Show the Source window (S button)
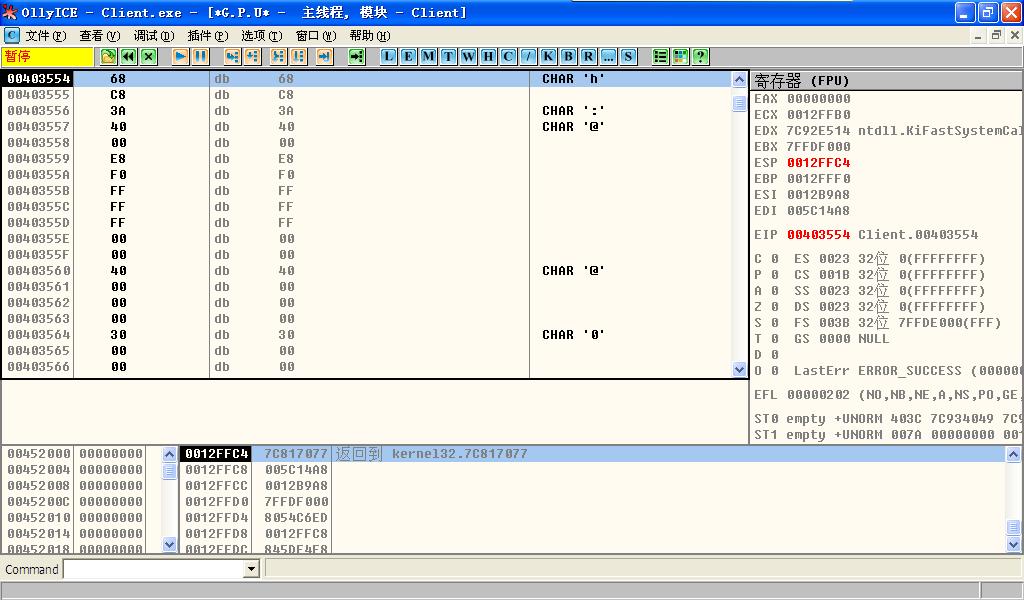Viewport: 1024px width, 600px height. coord(629,56)
